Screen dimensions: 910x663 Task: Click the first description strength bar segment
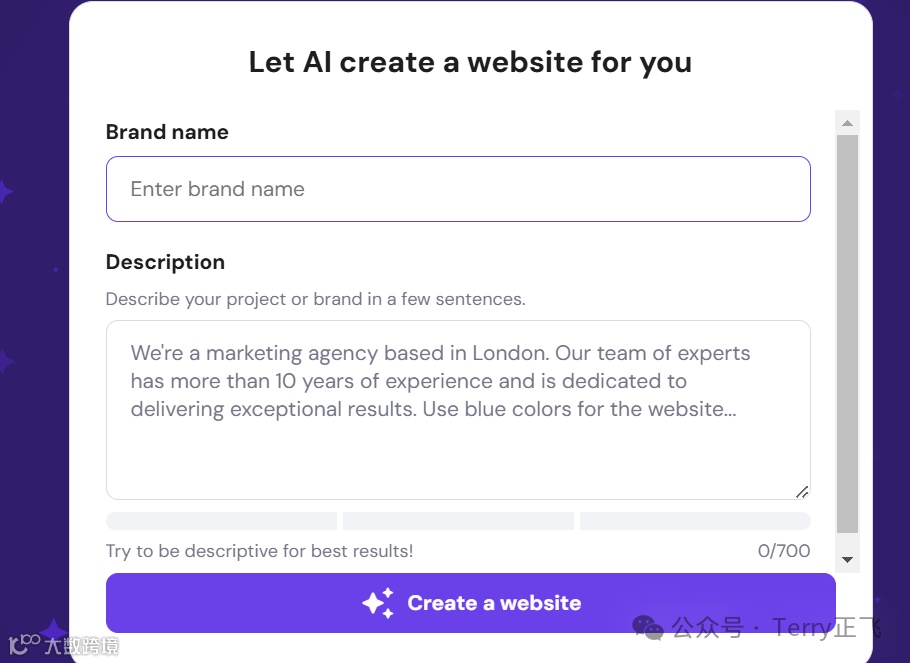tap(221, 521)
